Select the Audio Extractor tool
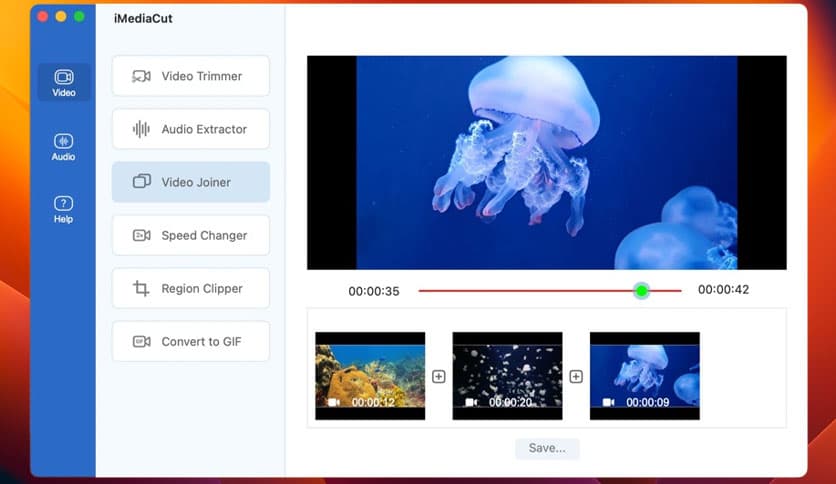Viewport: 836px width, 484px height. (191, 129)
